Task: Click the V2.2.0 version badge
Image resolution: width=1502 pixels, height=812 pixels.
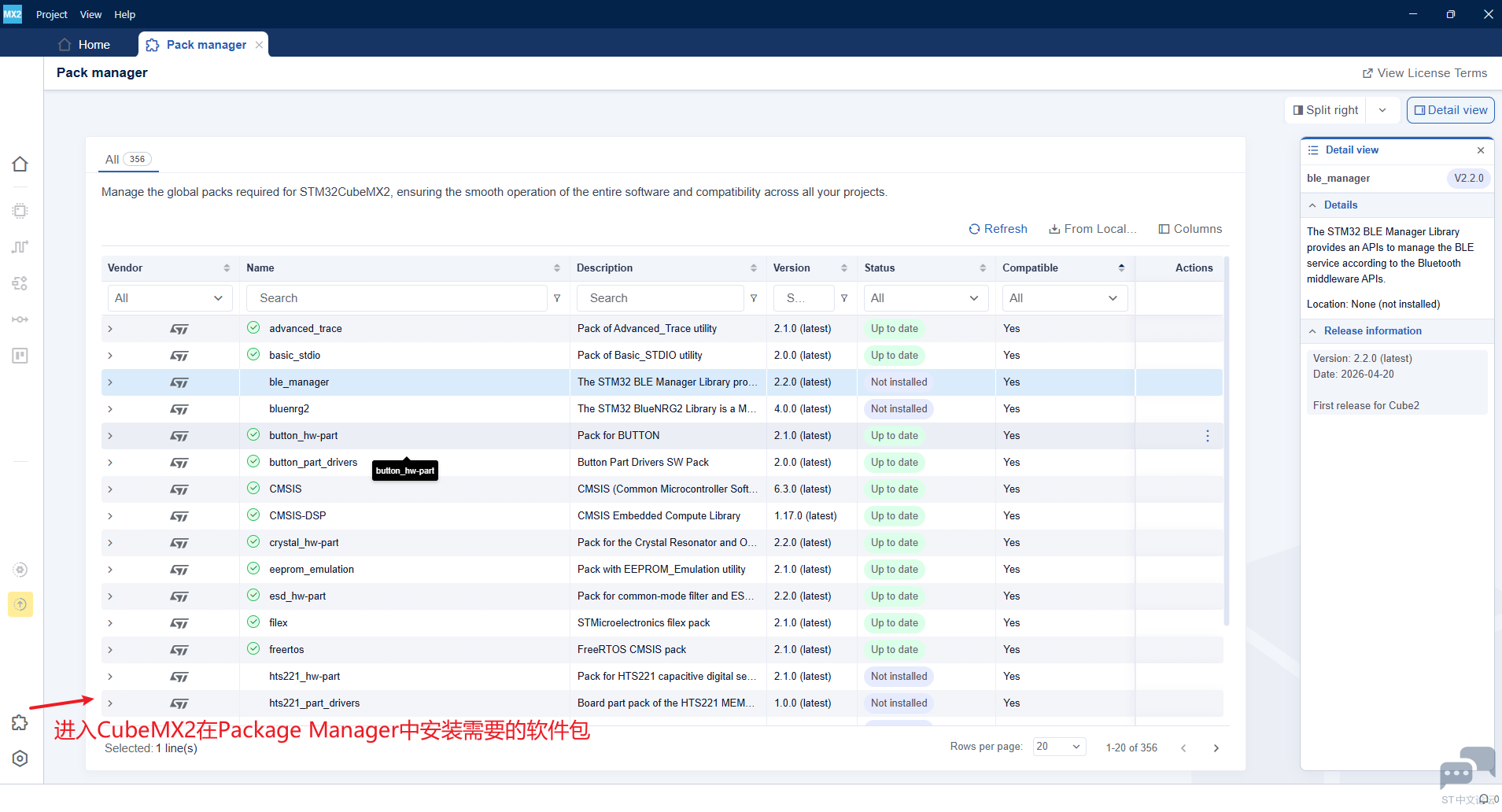Action: [x=1468, y=179]
